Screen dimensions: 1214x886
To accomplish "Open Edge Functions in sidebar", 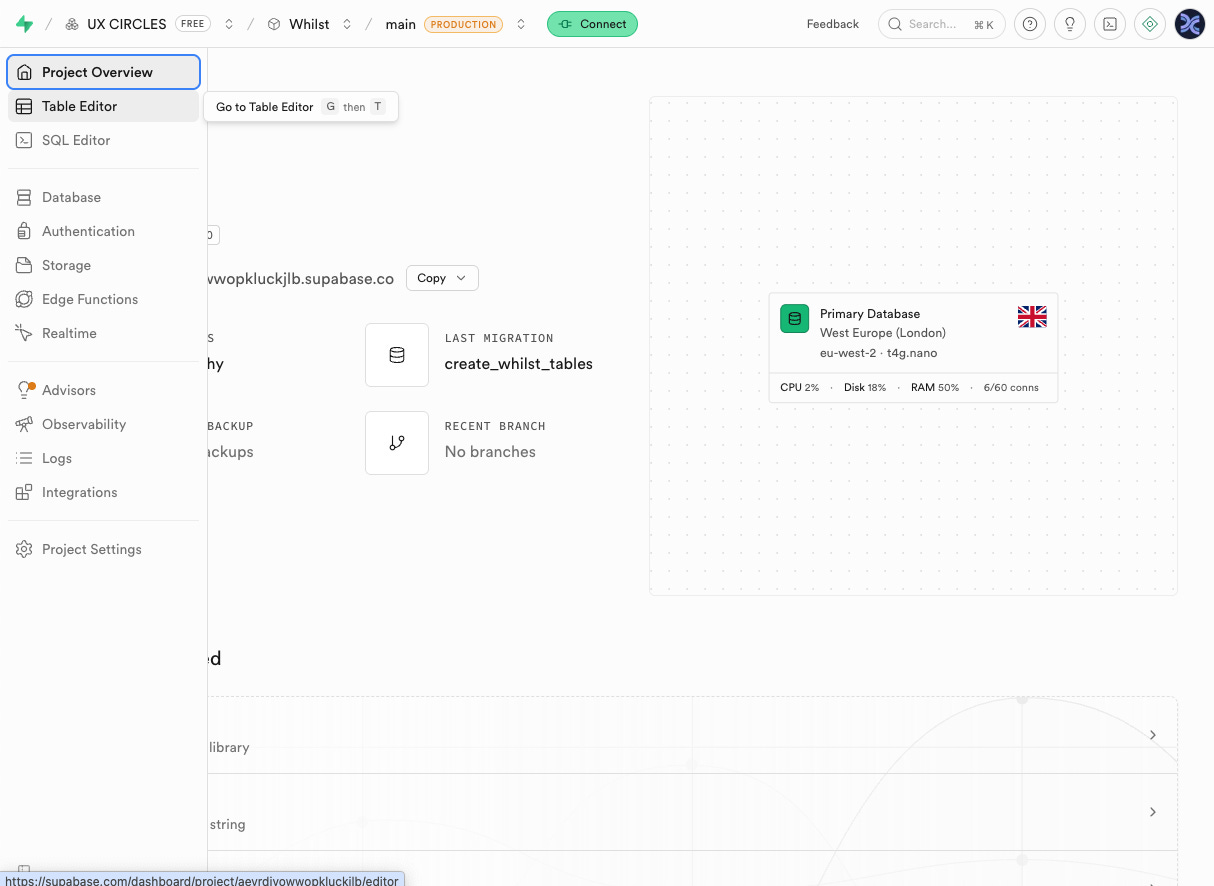I will coord(104,299).
